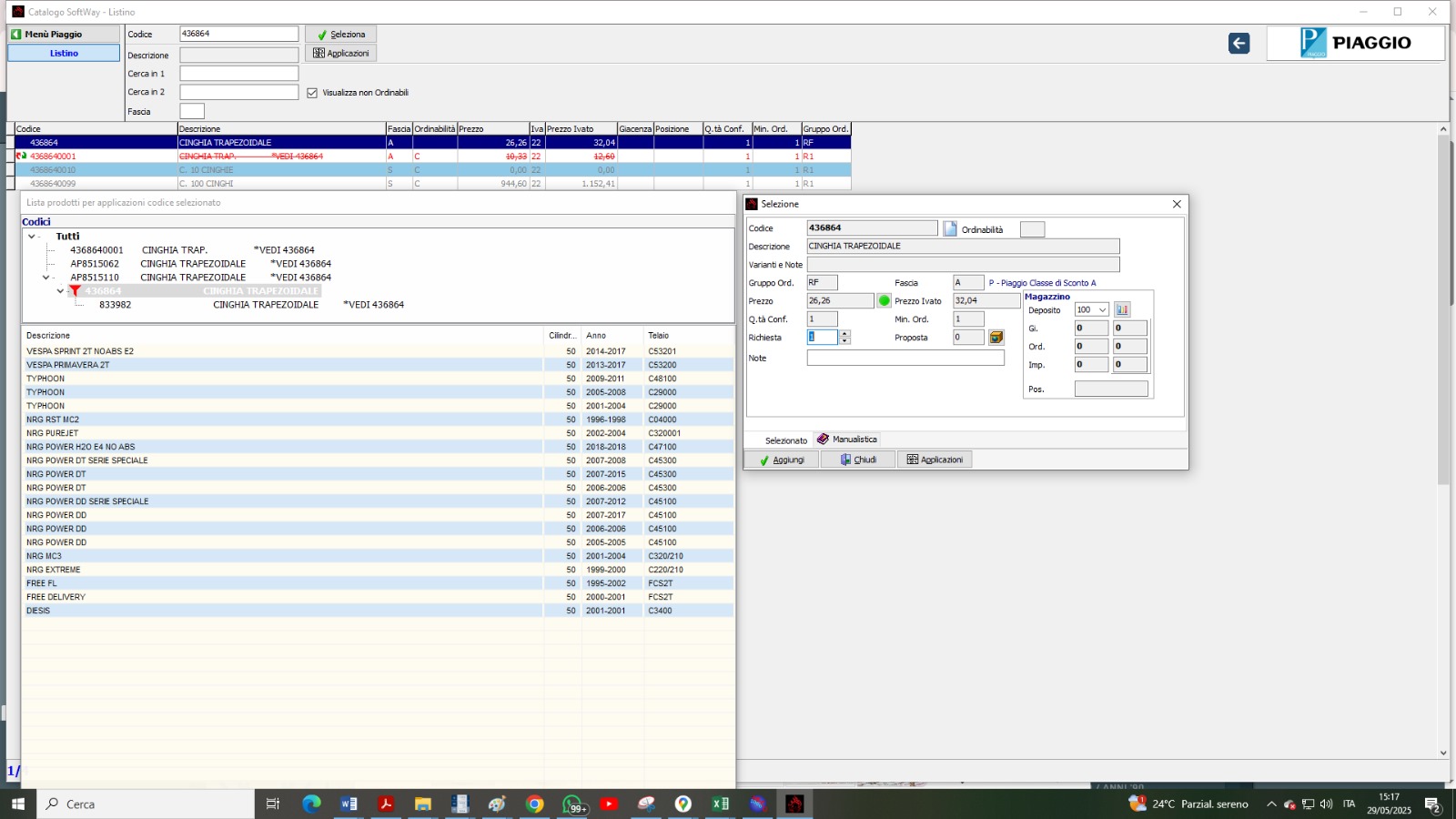This screenshot has width=1456, height=819.
Task: Toggle the Visualizza non Ordinabili checkbox
Action: click(312, 93)
